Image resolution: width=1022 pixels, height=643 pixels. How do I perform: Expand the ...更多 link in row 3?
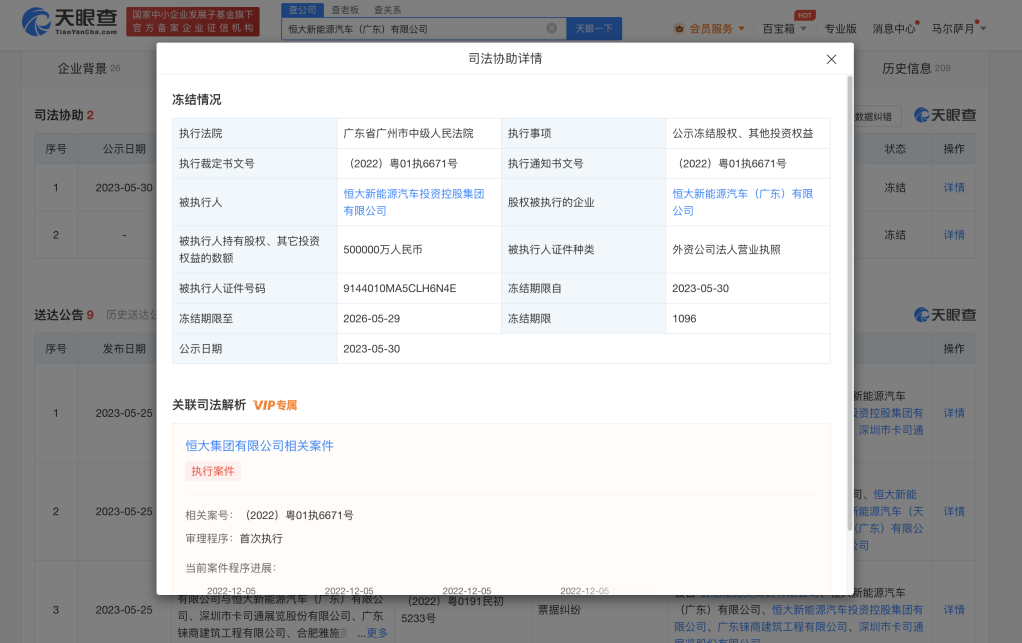click(x=373, y=633)
